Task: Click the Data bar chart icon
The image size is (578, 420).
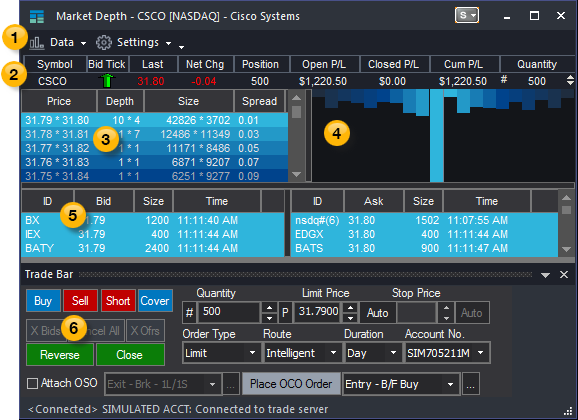Action: tap(37, 43)
